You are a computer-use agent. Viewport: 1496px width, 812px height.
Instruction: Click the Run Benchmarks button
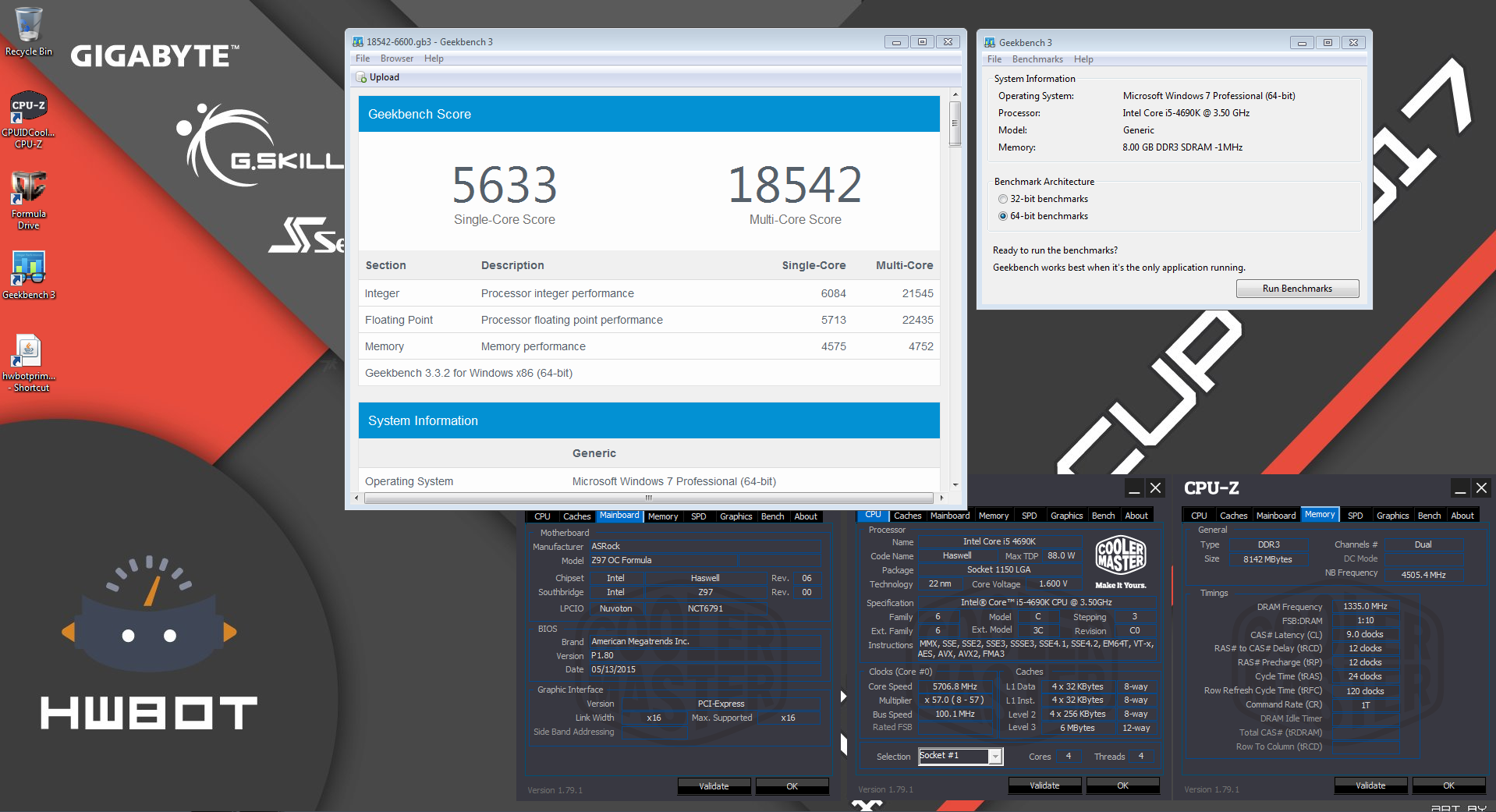pyautogui.click(x=1297, y=289)
